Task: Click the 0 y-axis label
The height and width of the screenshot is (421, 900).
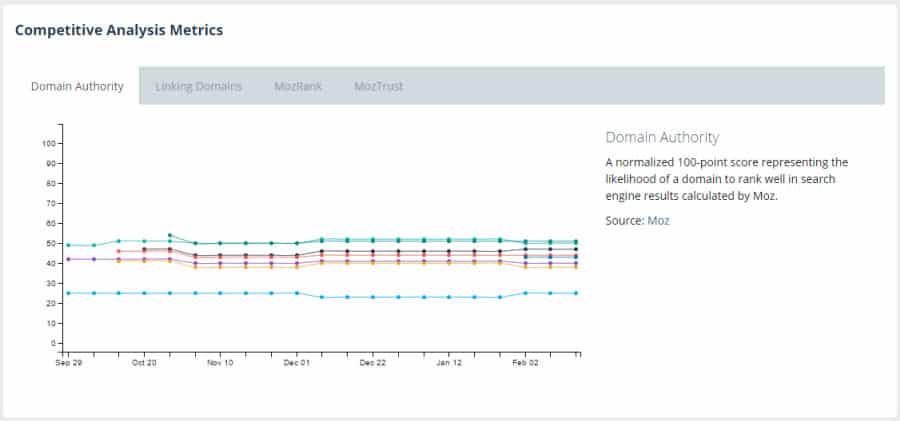Action: 53,343
